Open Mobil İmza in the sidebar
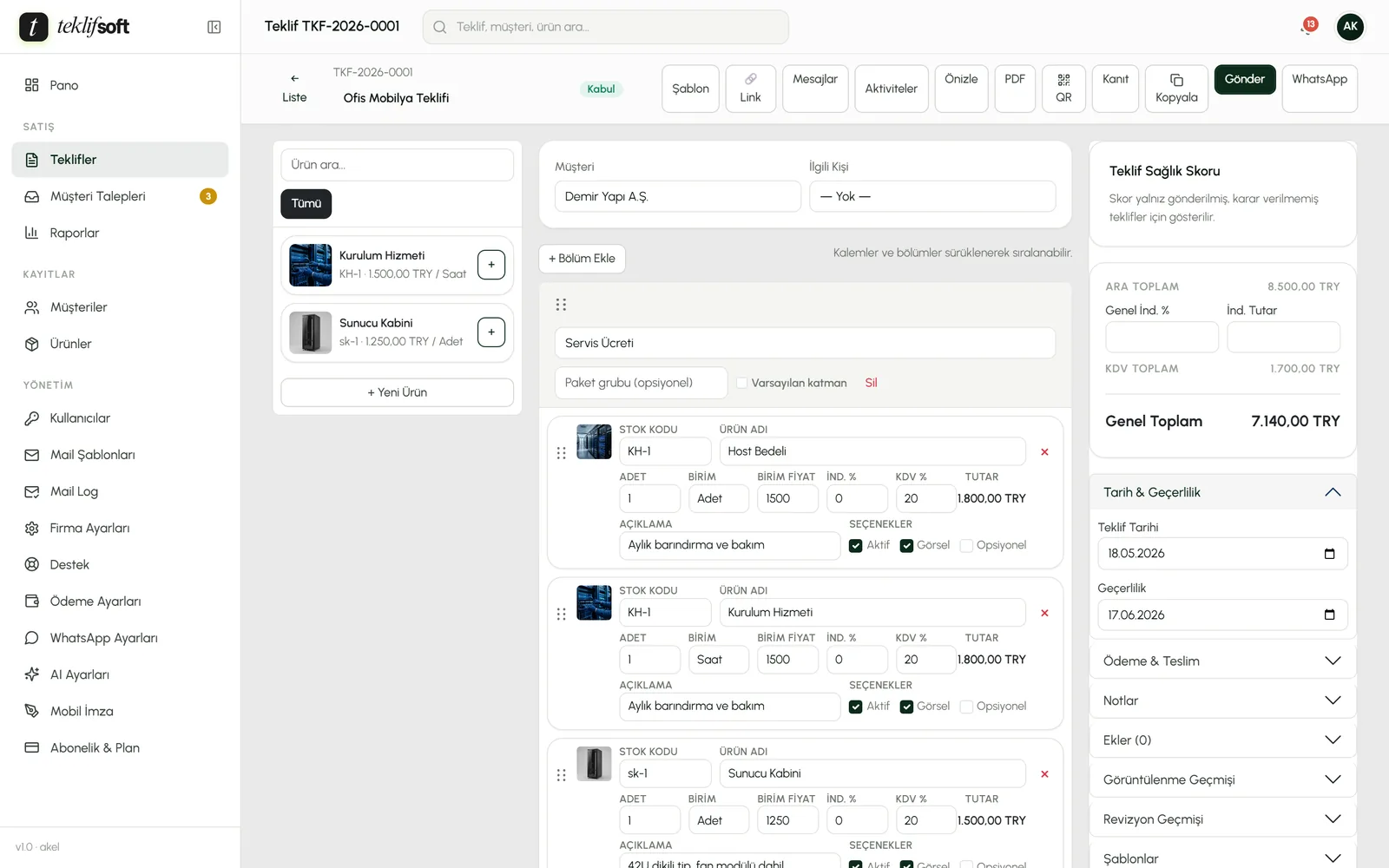This screenshot has width=1389, height=868. [x=120, y=711]
